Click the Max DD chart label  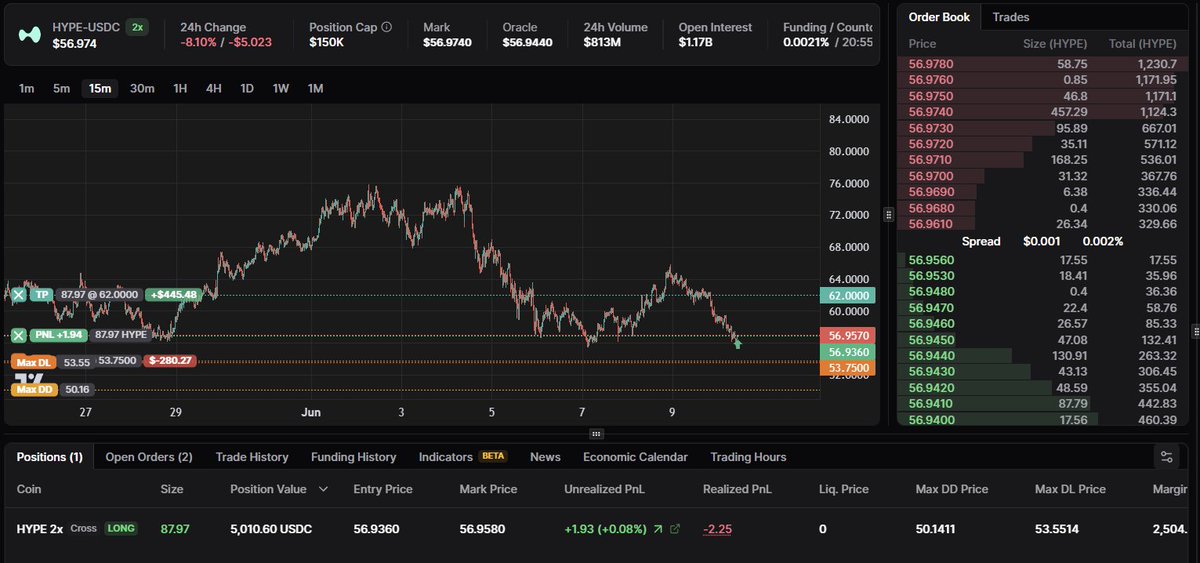point(34,389)
